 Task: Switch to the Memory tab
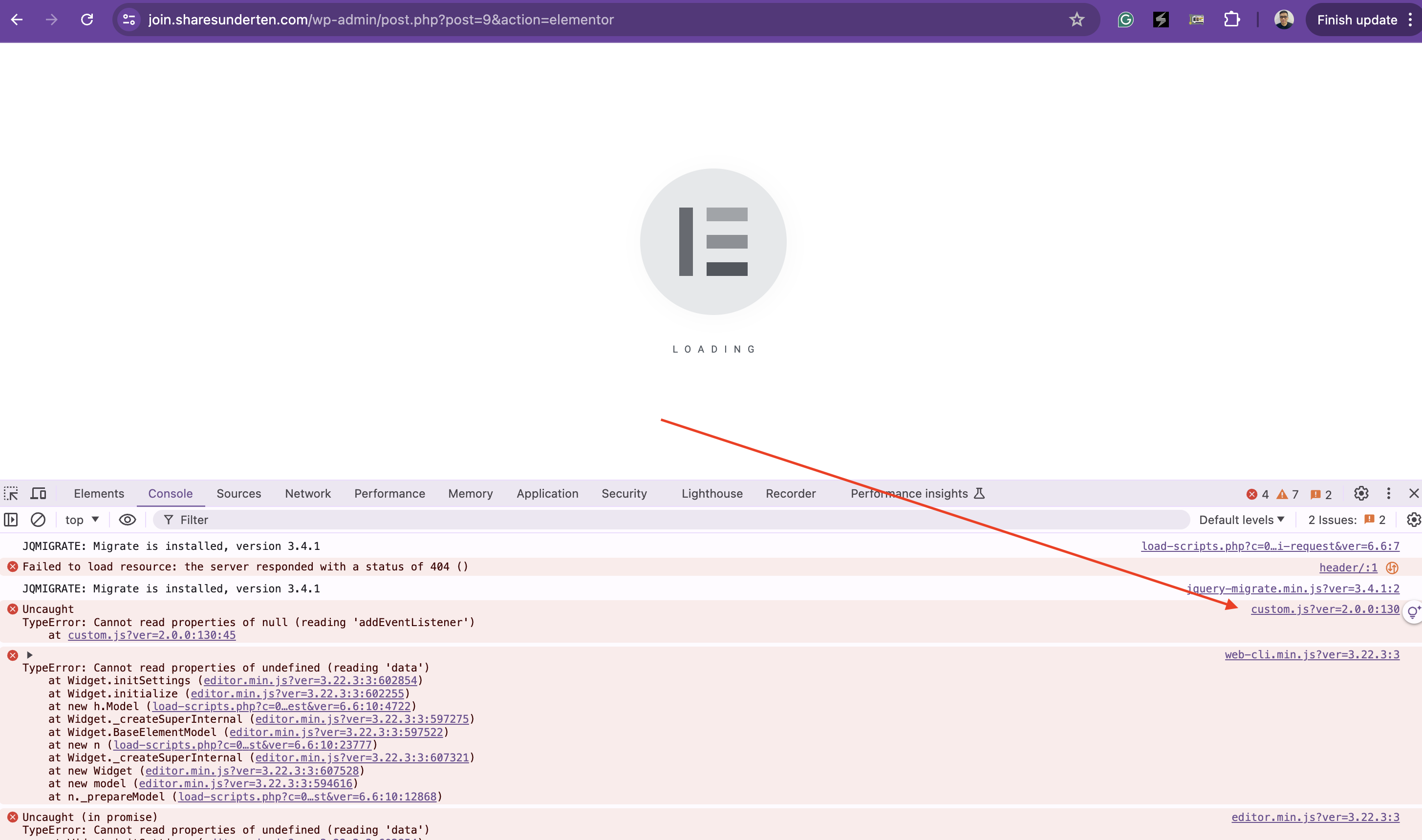coord(470,494)
